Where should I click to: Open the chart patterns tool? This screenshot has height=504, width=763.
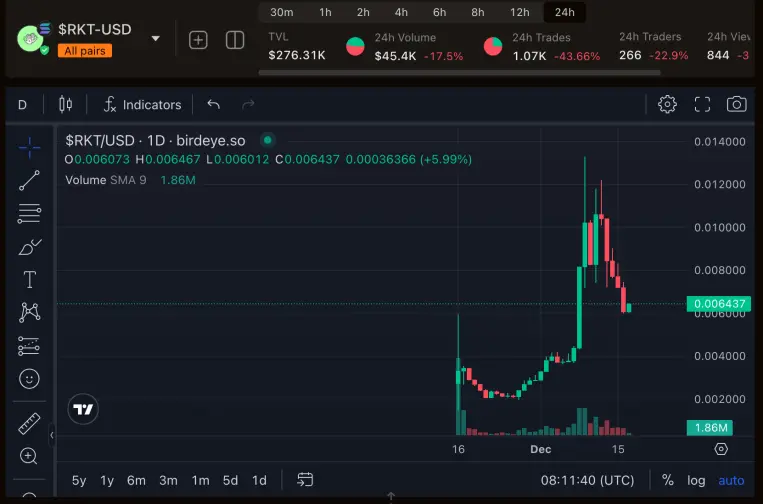(29, 312)
